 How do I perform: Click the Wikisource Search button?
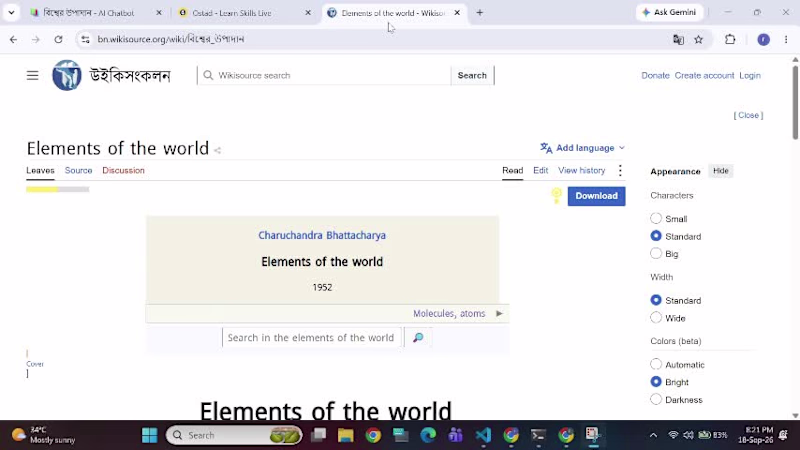tap(472, 76)
